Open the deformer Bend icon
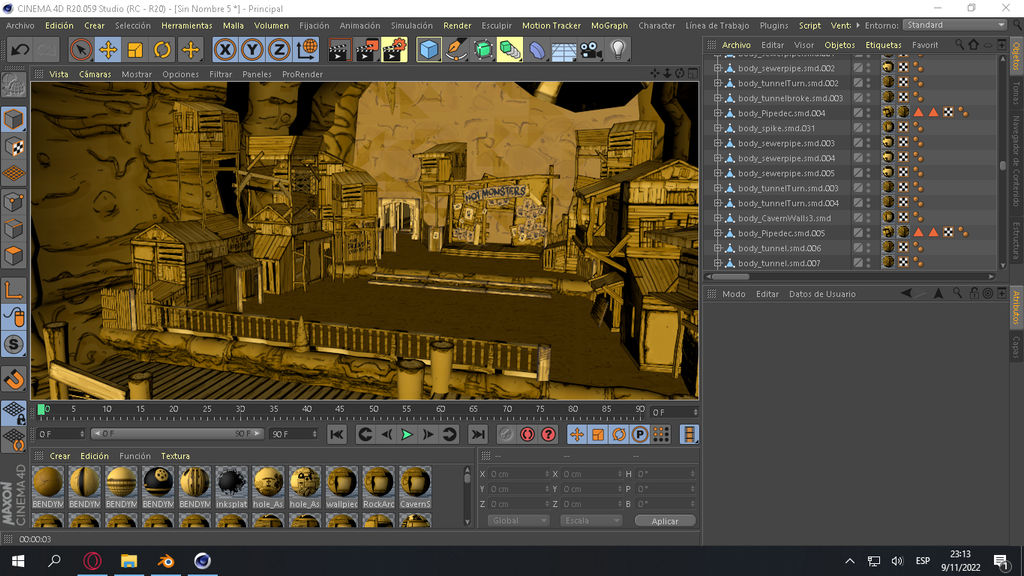Screen dimensions: 1024x576 537,50
